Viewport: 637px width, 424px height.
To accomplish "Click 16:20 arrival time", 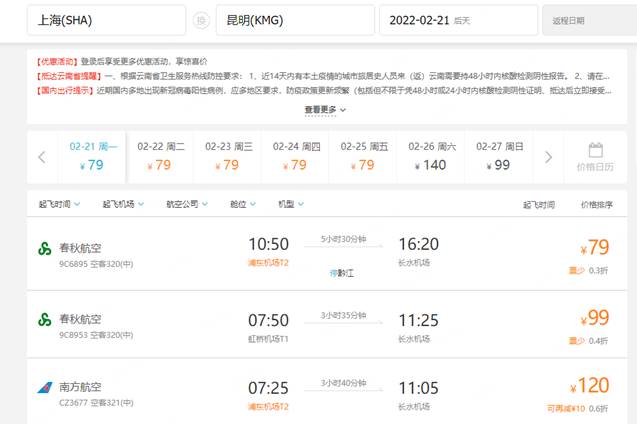I will [418, 244].
